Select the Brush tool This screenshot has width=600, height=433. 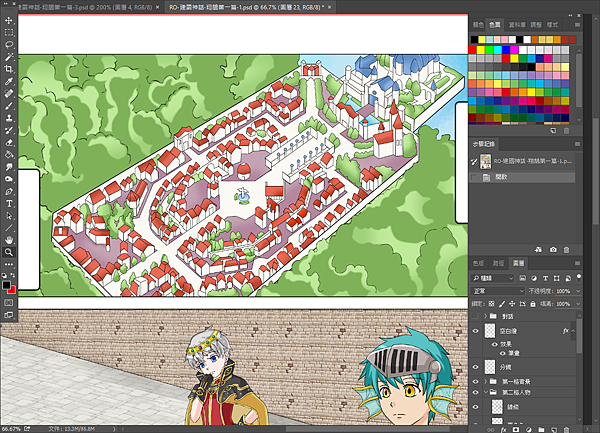(x=9, y=106)
